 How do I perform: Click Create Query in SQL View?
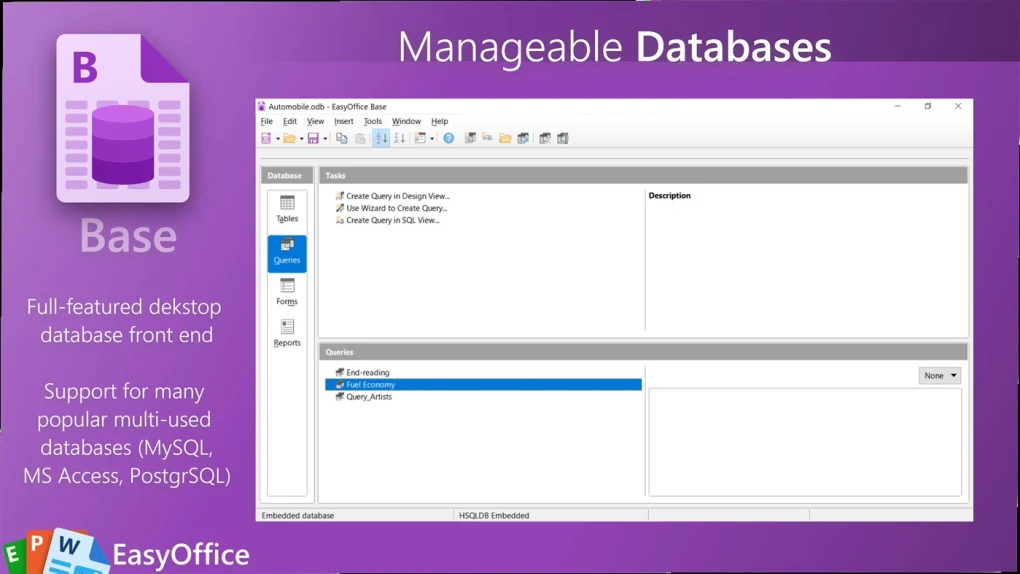(387, 220)
